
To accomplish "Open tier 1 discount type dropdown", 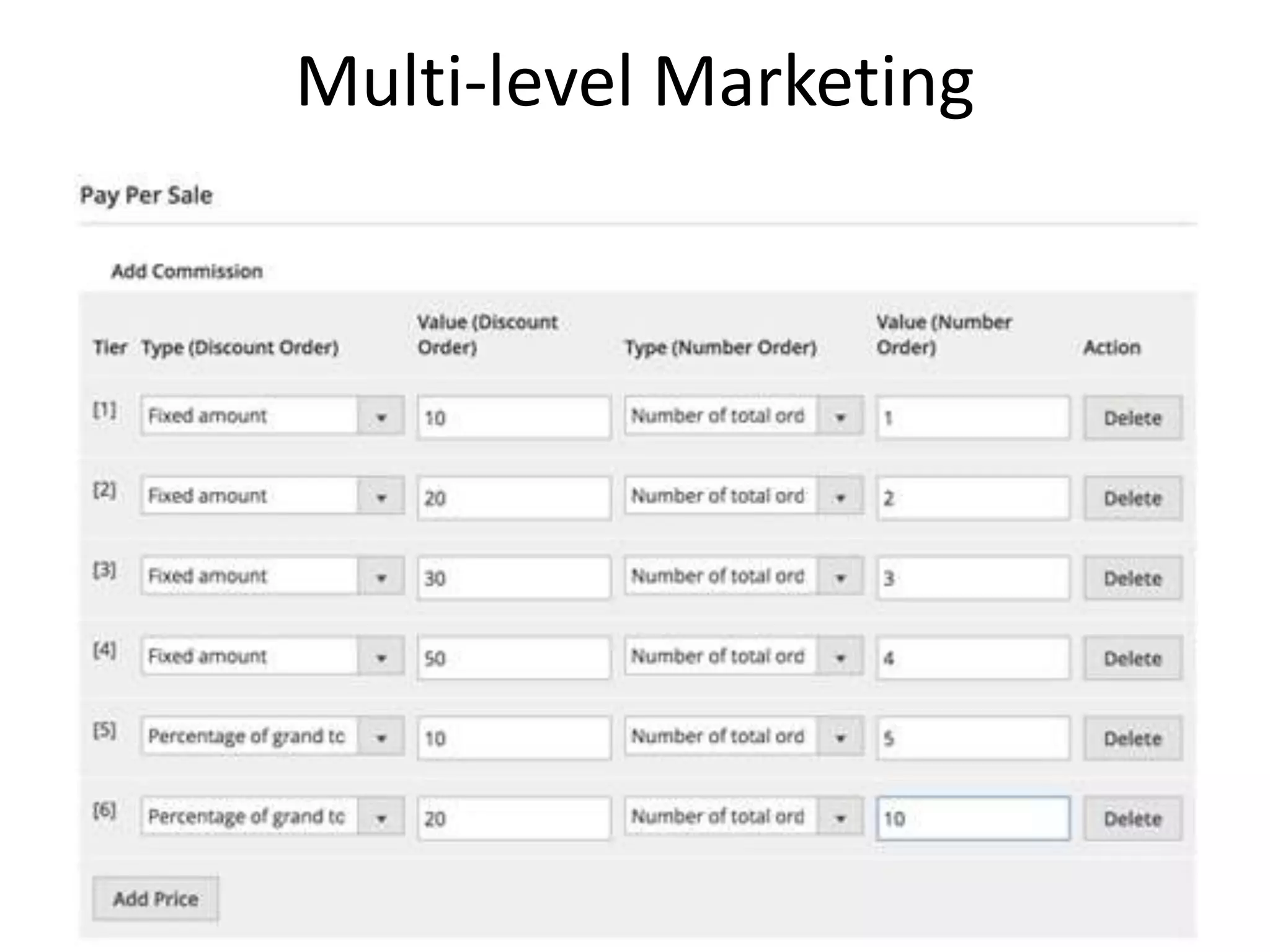I will pyautogui.click(x=272, y=415).
